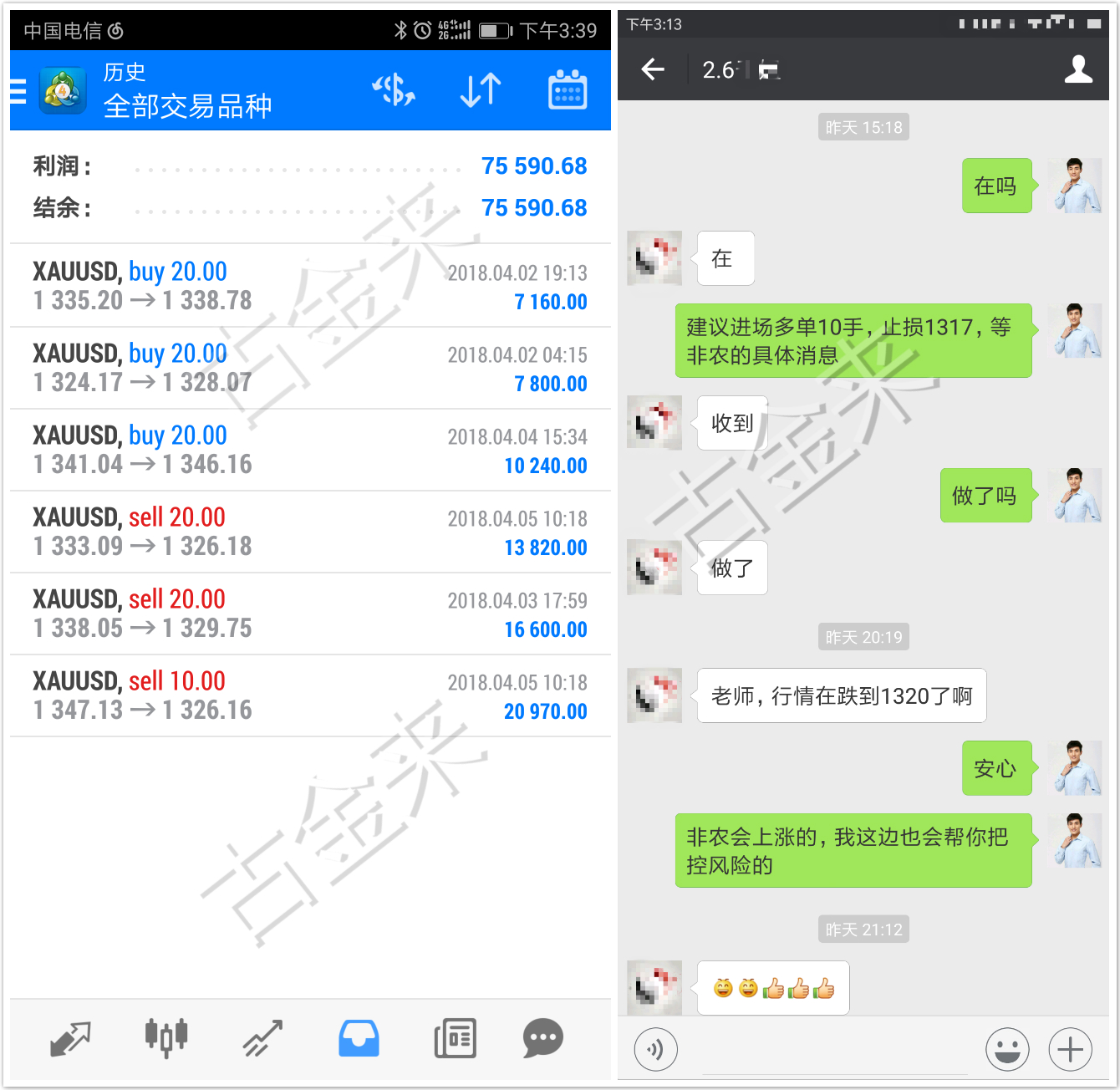Tap the avatar beside 老师，行情在跌到1320了啊
The height and width of the screenshot is (1090, 1120).
tap(654, 695)
